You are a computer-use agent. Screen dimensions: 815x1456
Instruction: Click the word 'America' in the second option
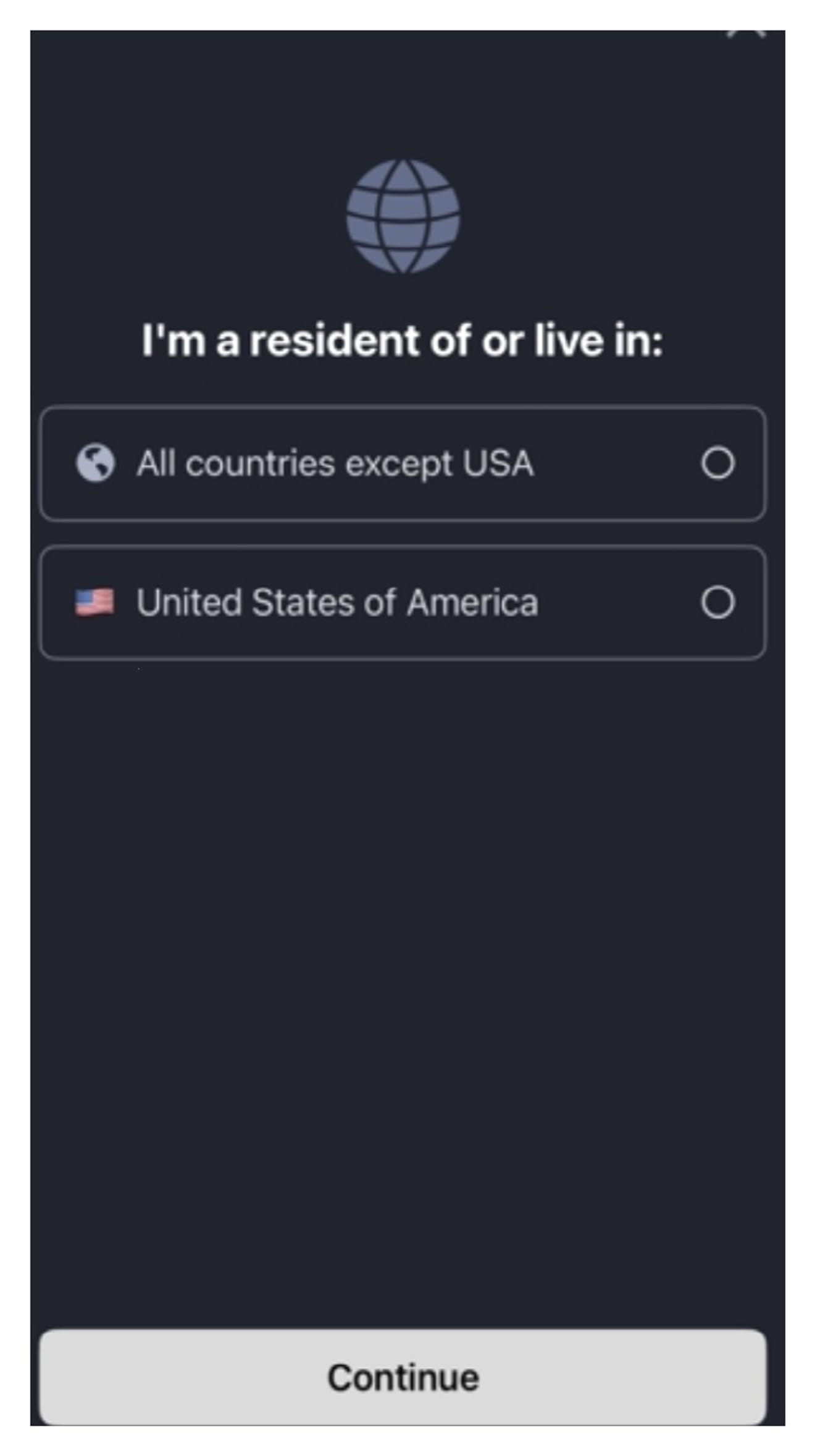(x=472, y=602)
